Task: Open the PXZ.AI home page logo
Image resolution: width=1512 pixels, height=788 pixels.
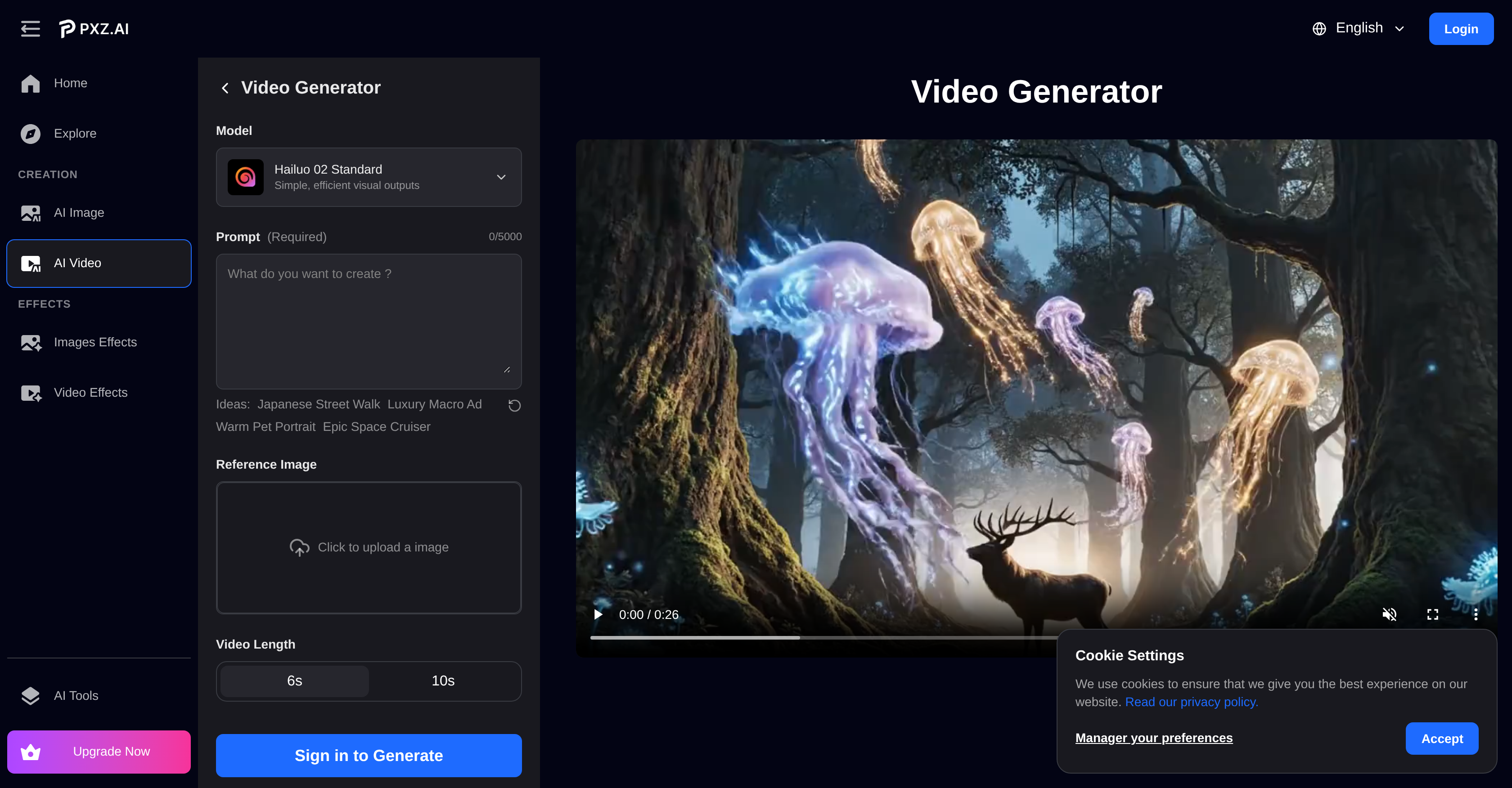Action: pos(94,28)
